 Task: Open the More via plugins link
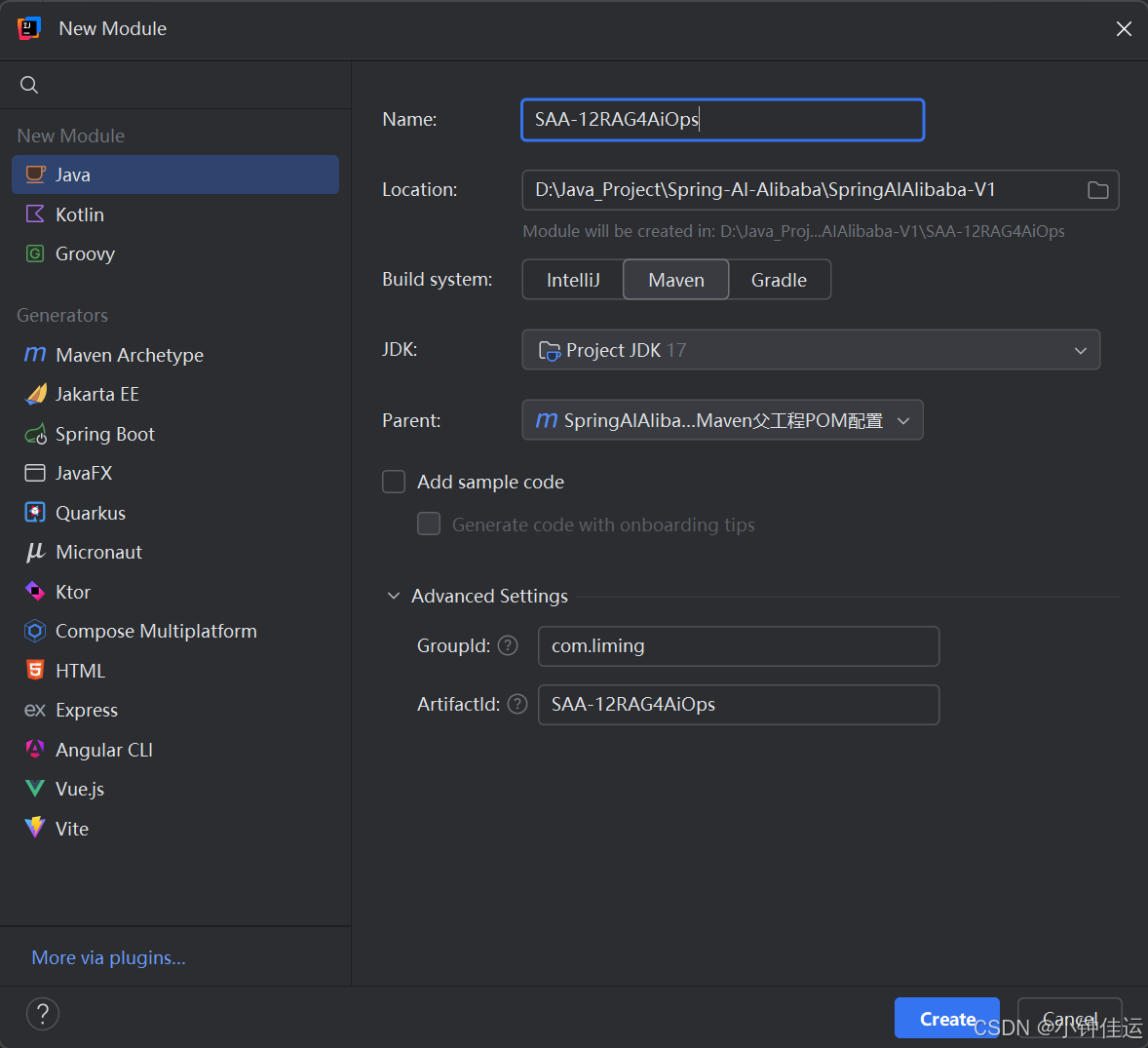pyautogui.click(x=108, y=958)
